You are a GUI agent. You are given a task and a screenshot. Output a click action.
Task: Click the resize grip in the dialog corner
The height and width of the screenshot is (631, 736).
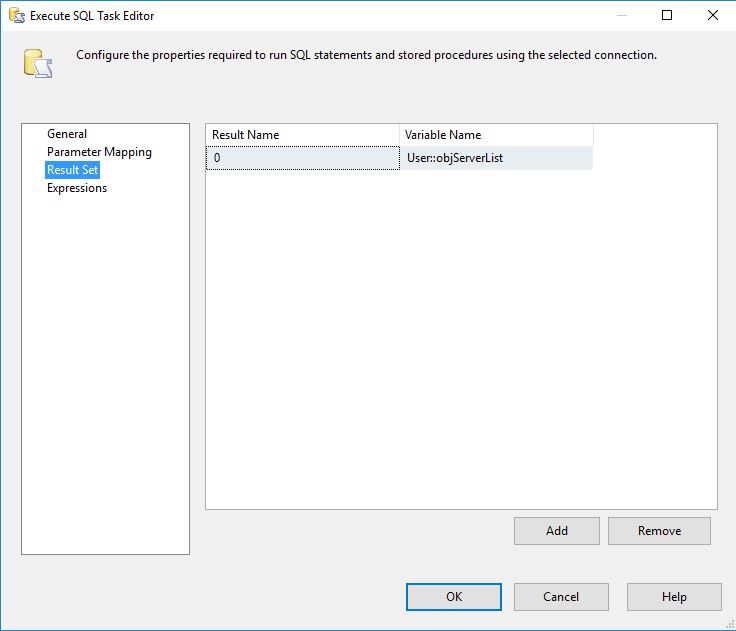point(729,624)
